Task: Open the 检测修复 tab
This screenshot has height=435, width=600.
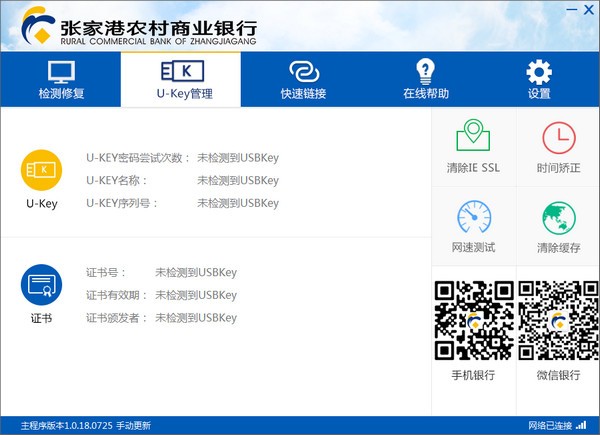Action: coord(61,79)
